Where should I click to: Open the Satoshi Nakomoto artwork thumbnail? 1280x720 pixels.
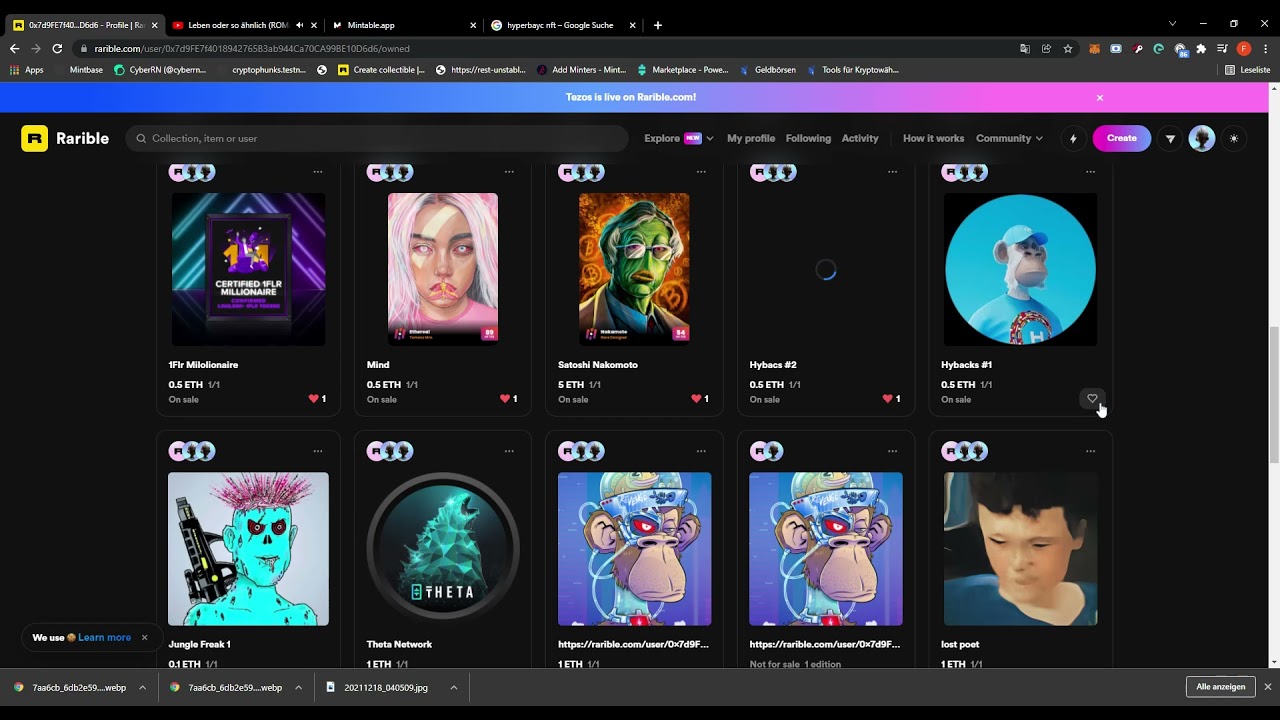tap(634, 269)
